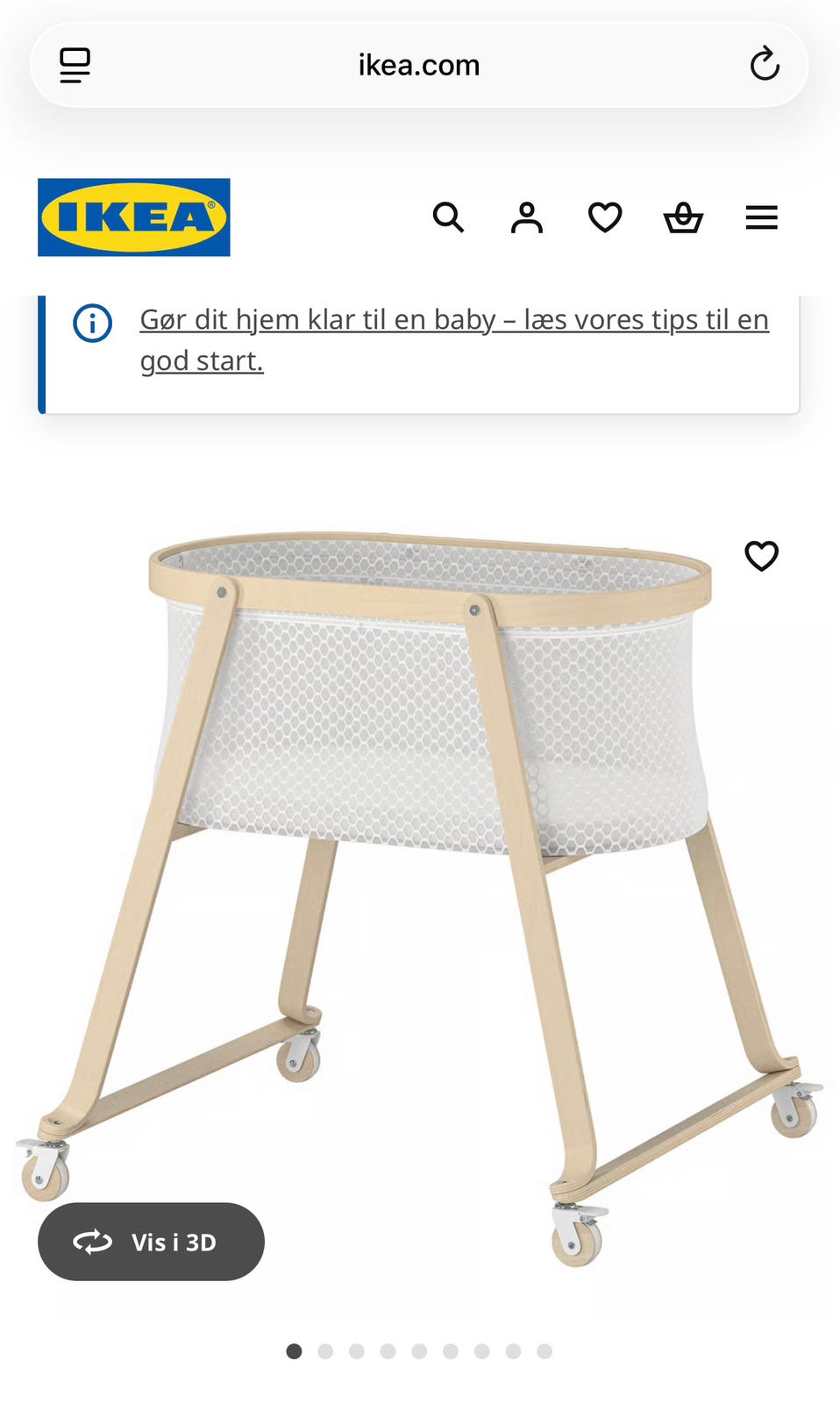Open the shopping basket icon

click(x=683, y=217)
